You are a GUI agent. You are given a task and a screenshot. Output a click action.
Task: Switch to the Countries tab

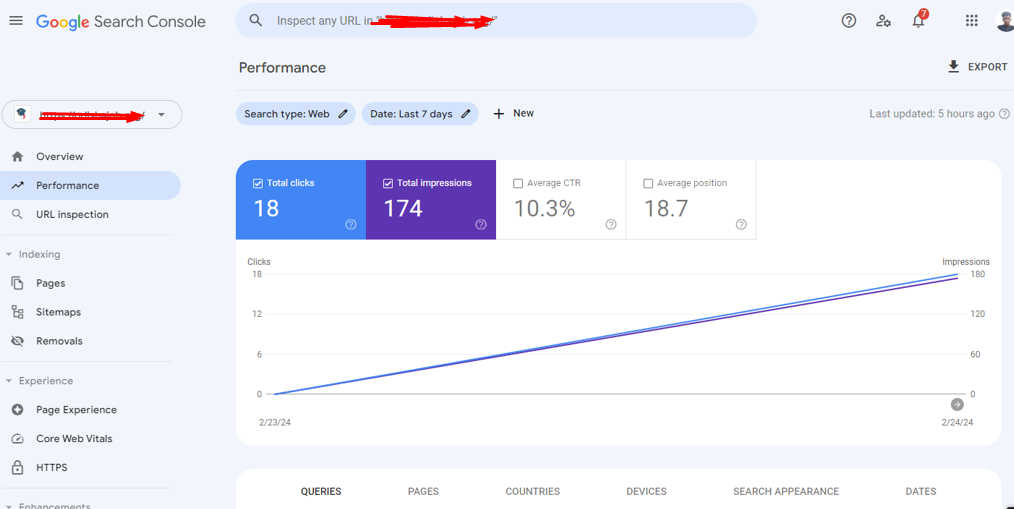(x=532, y=491)
